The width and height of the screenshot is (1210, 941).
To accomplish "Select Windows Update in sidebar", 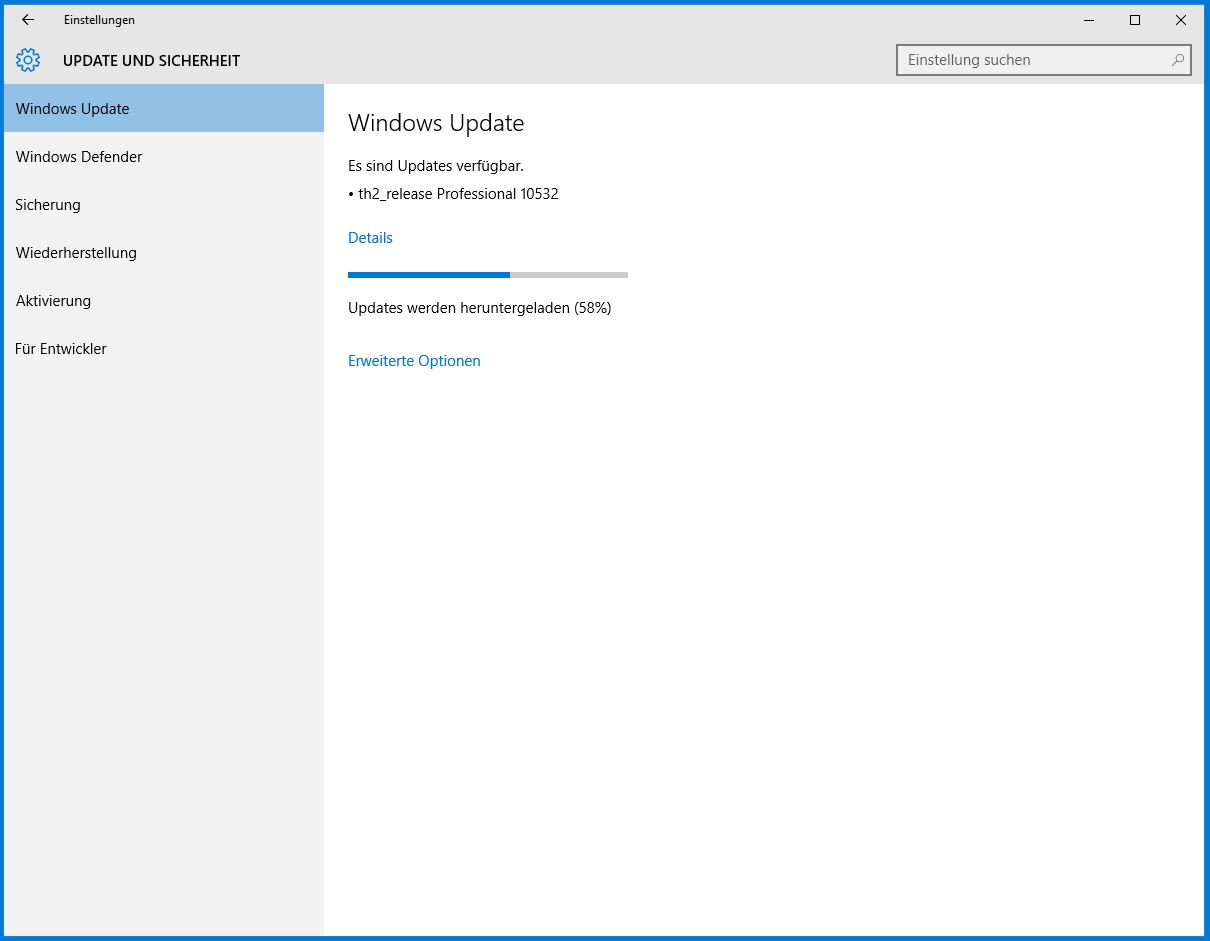I will tap(164, 108).
